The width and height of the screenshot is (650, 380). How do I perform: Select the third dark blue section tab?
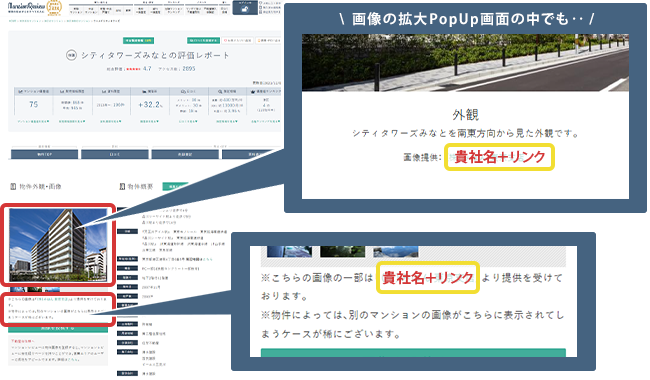[x=185, y=154]
